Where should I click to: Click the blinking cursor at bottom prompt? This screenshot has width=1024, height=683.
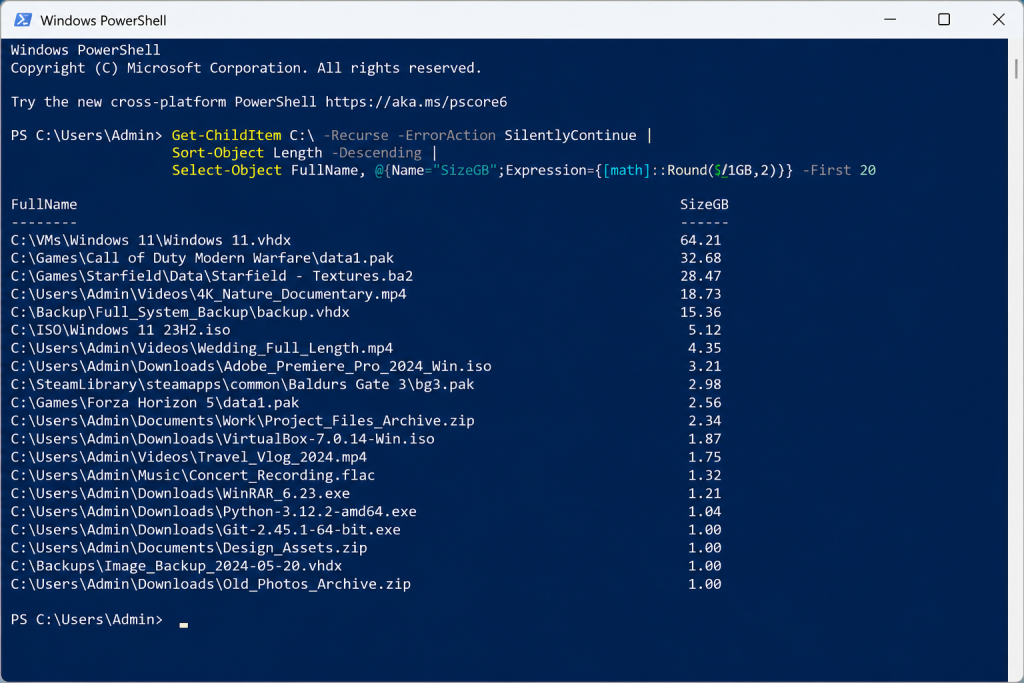[x=184, y=625]
